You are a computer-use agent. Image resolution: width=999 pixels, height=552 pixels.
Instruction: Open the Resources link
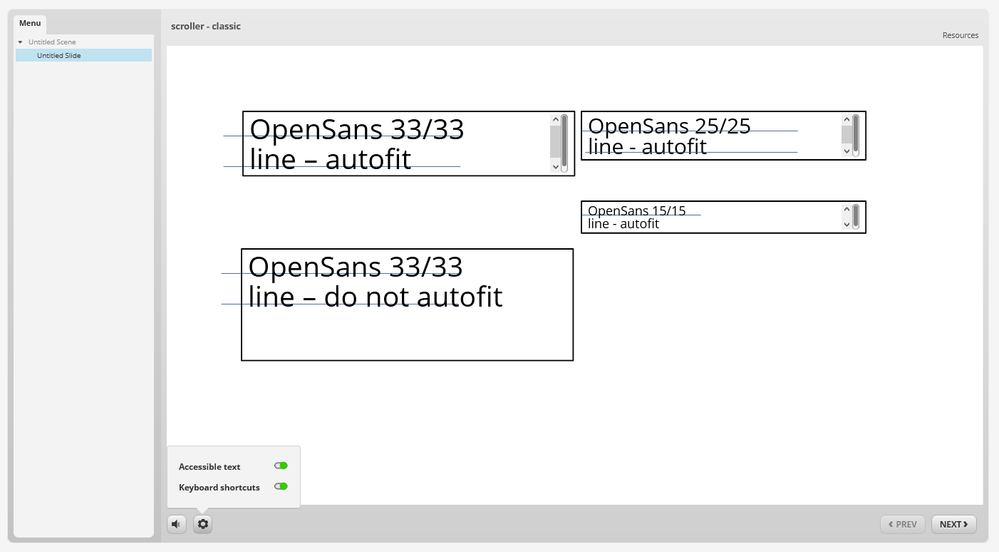[960, 35]
